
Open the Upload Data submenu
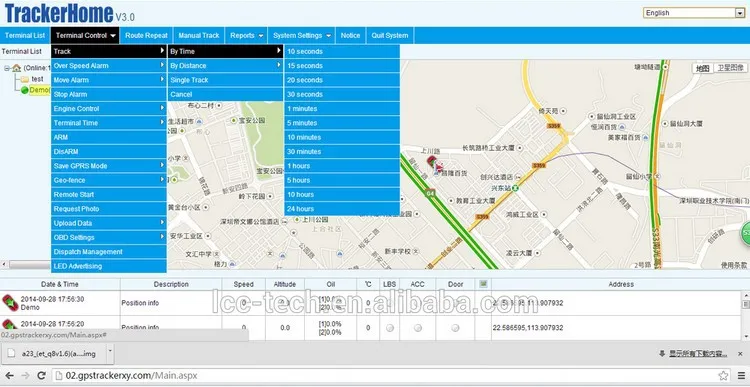[109, 223]
